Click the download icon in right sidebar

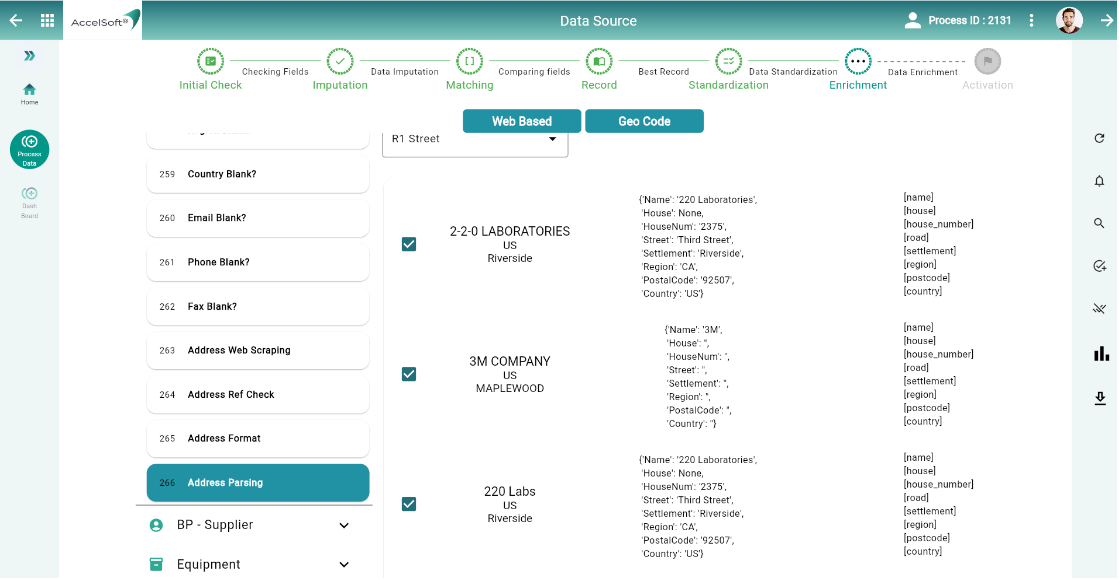tap(1100, 398)
